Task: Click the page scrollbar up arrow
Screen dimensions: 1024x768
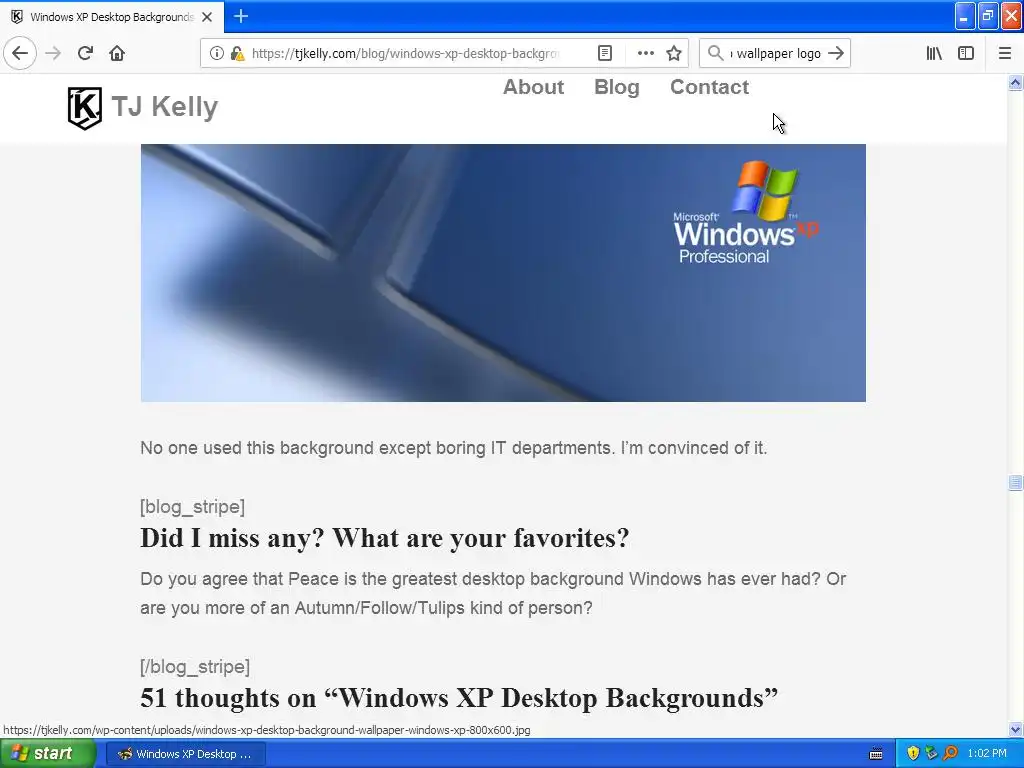Action: coord(1015,83)
